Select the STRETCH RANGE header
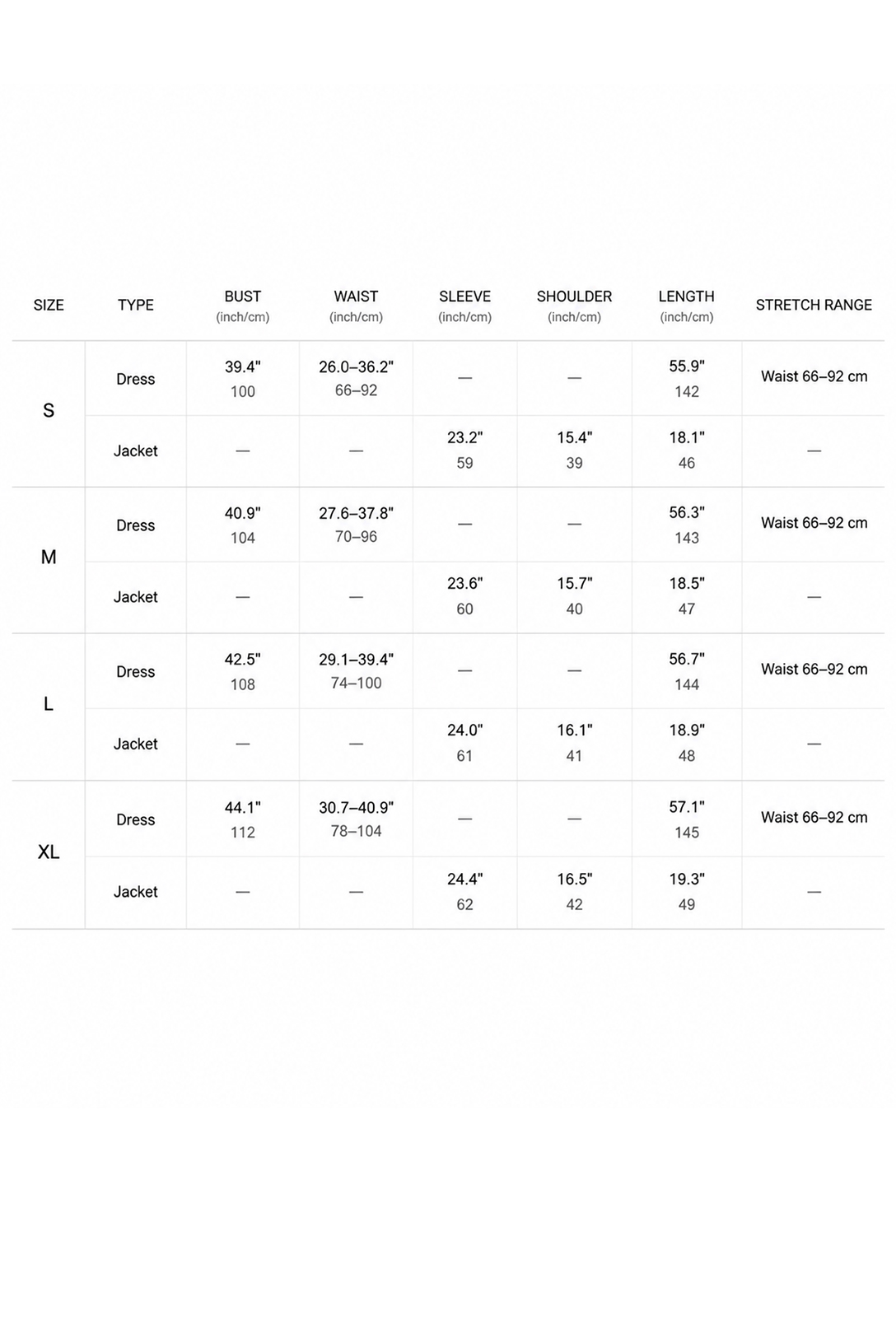The height and width of the screenshot is (1344, 896). pos(814,305)
